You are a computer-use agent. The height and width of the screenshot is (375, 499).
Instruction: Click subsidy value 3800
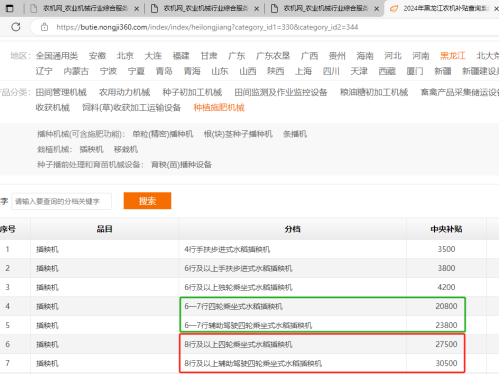446,268
